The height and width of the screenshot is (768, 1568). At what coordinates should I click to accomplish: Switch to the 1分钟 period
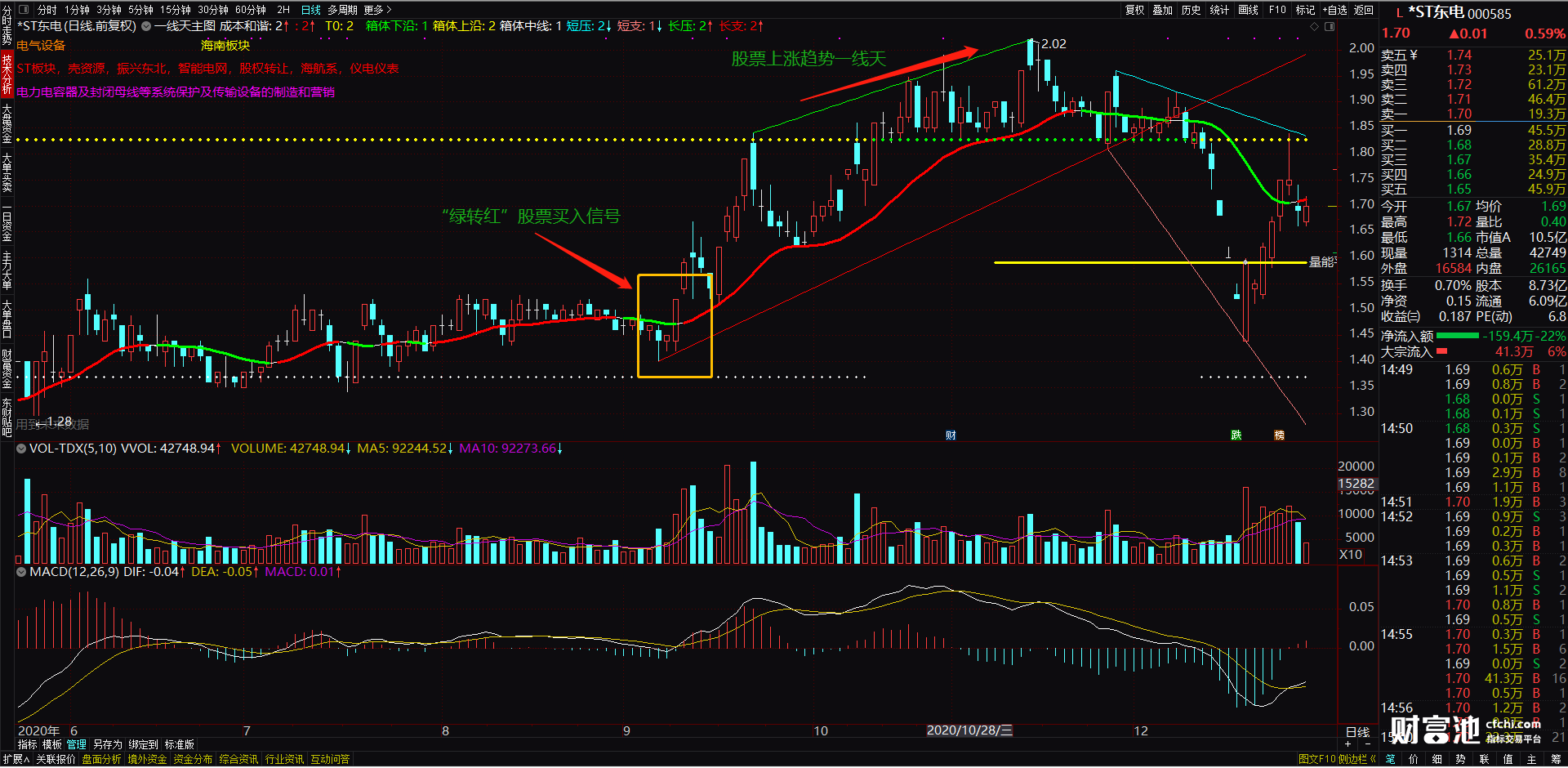[78, 10]
